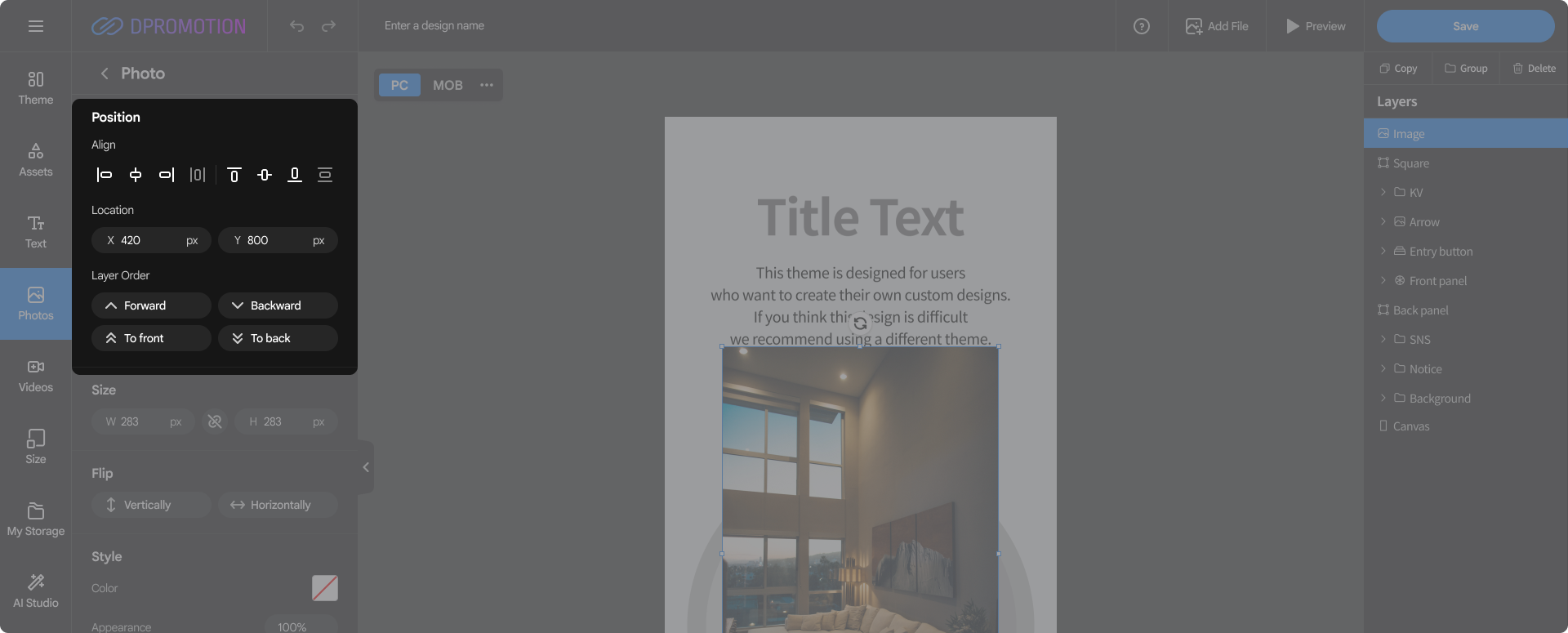Open the Size sidebar section
The image size is (1568, 633).
click(36, 448)
